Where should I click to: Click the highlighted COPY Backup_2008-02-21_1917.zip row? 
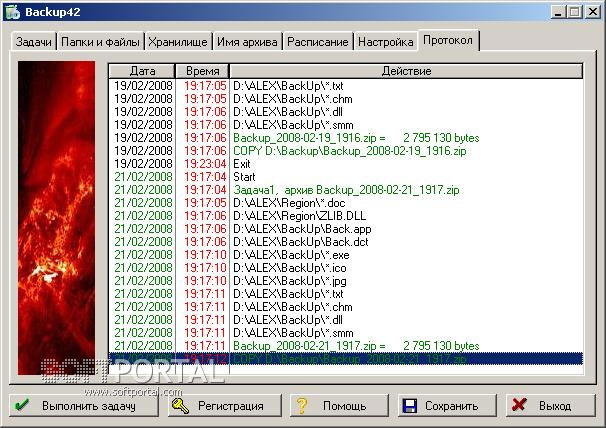tap(346, 359)
